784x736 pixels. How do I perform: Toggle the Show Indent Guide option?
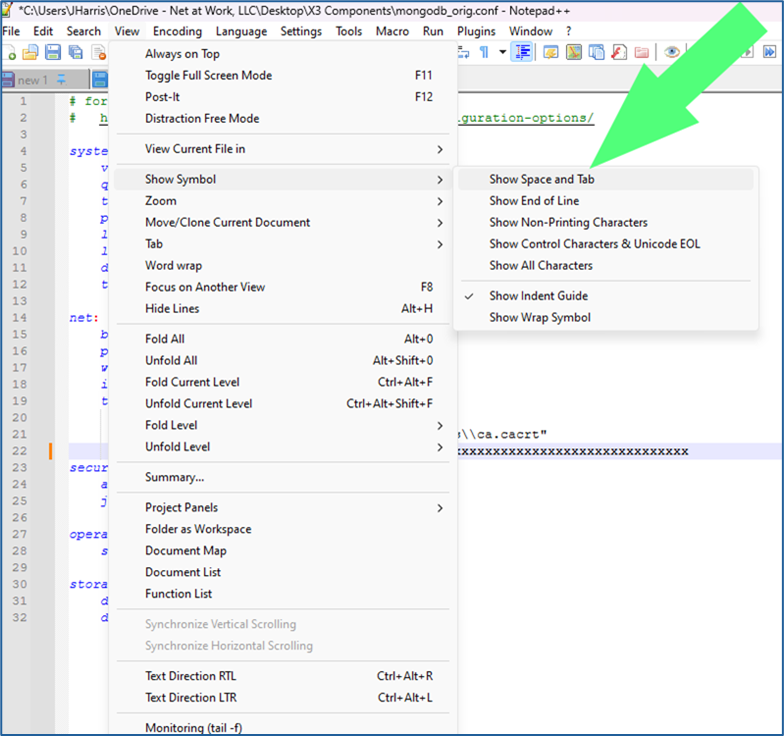tap(538, 296)
